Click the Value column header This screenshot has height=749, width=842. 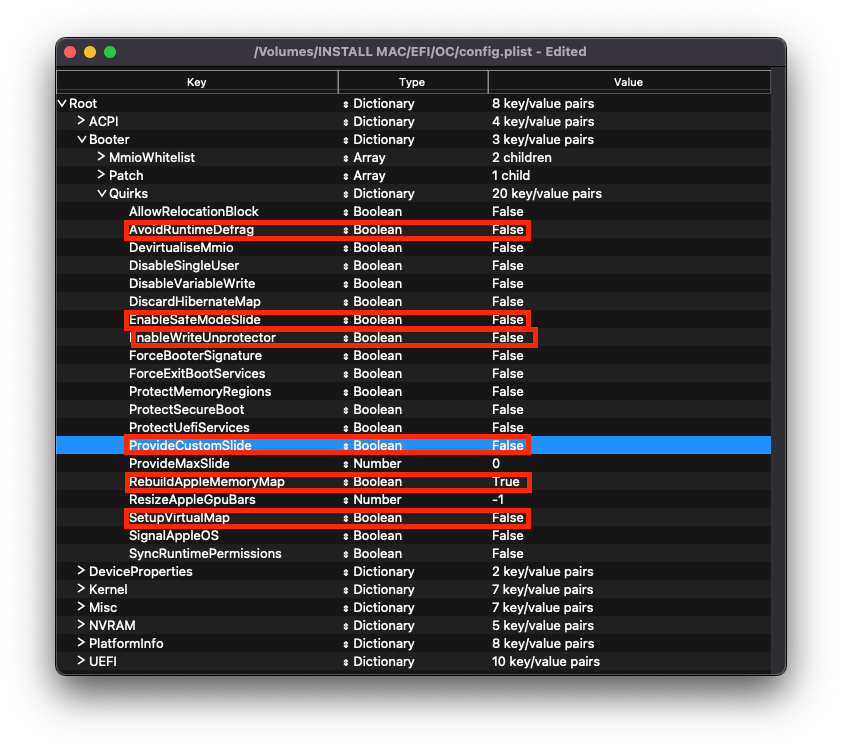point(629,82)
